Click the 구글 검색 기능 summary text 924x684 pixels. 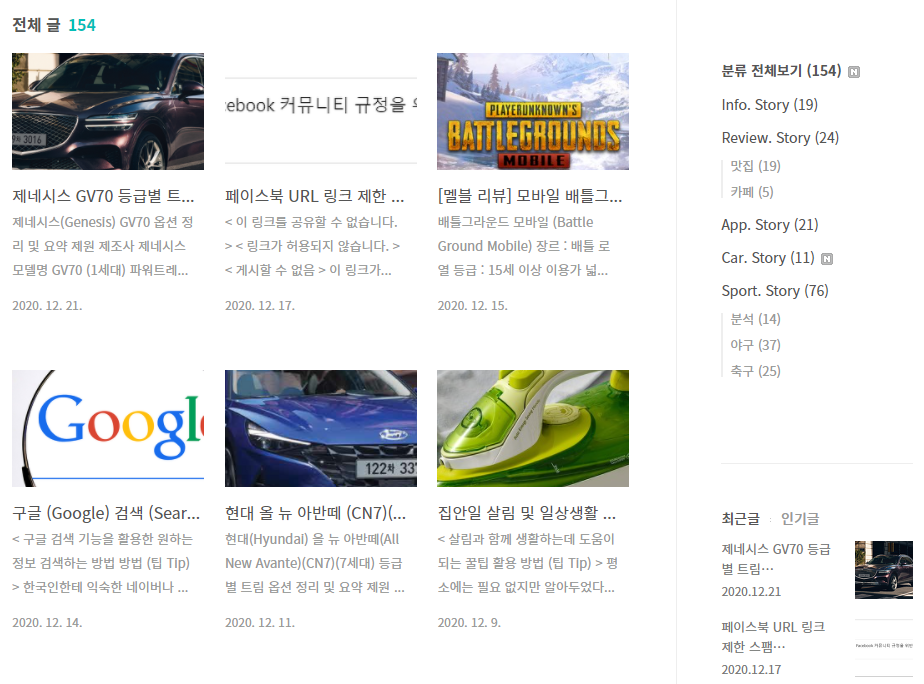103,563
